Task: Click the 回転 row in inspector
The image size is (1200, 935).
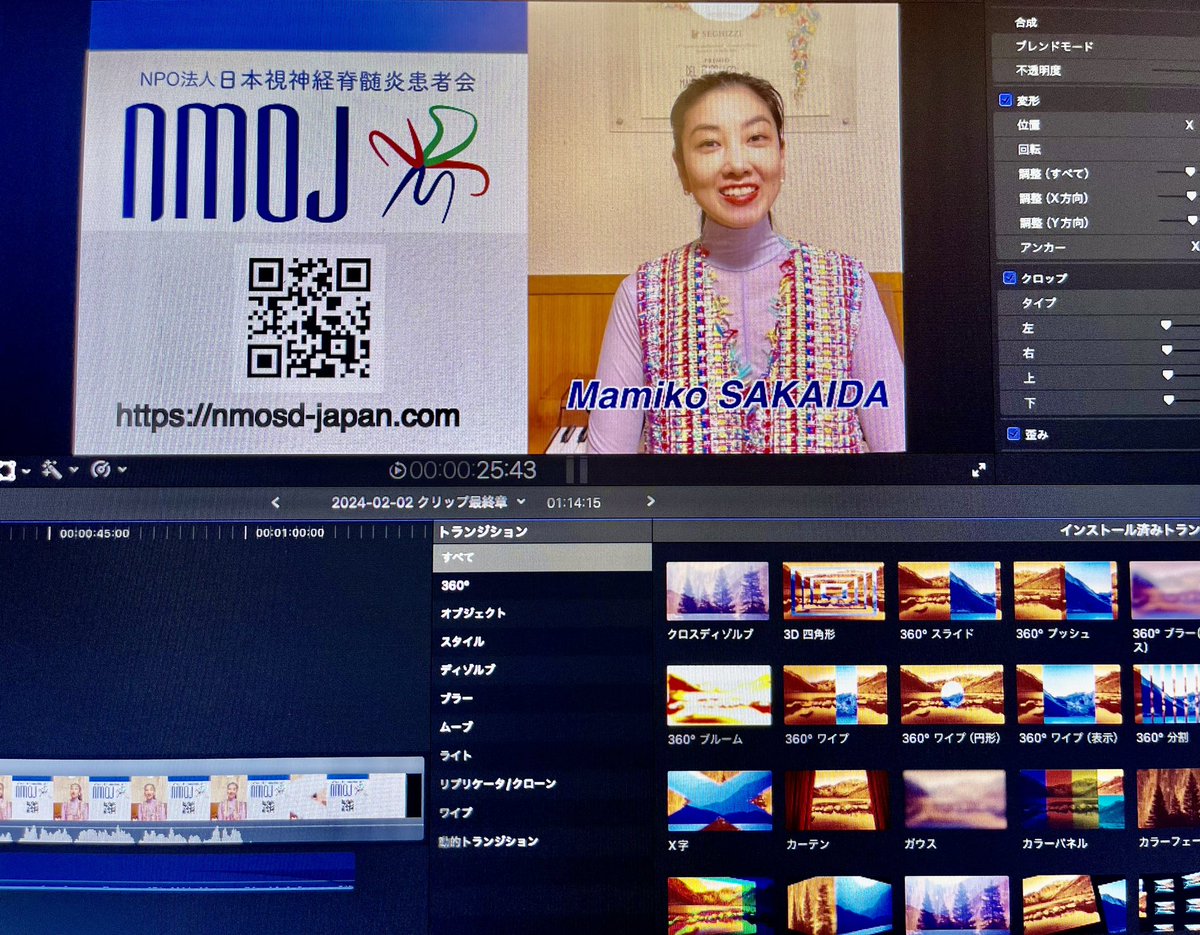Action: (x=1097, y=149)
